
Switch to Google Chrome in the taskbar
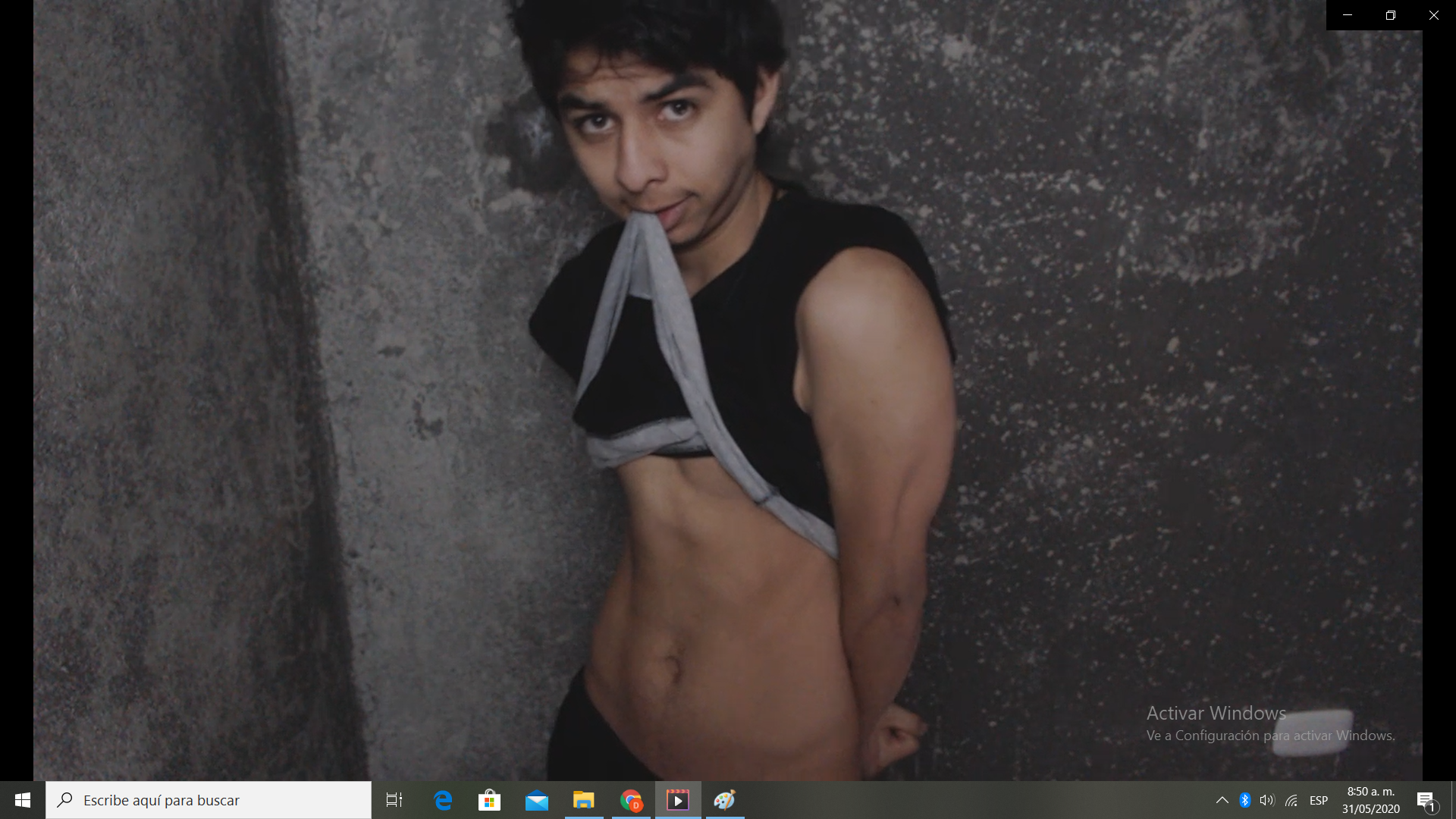tap(631, 800)
